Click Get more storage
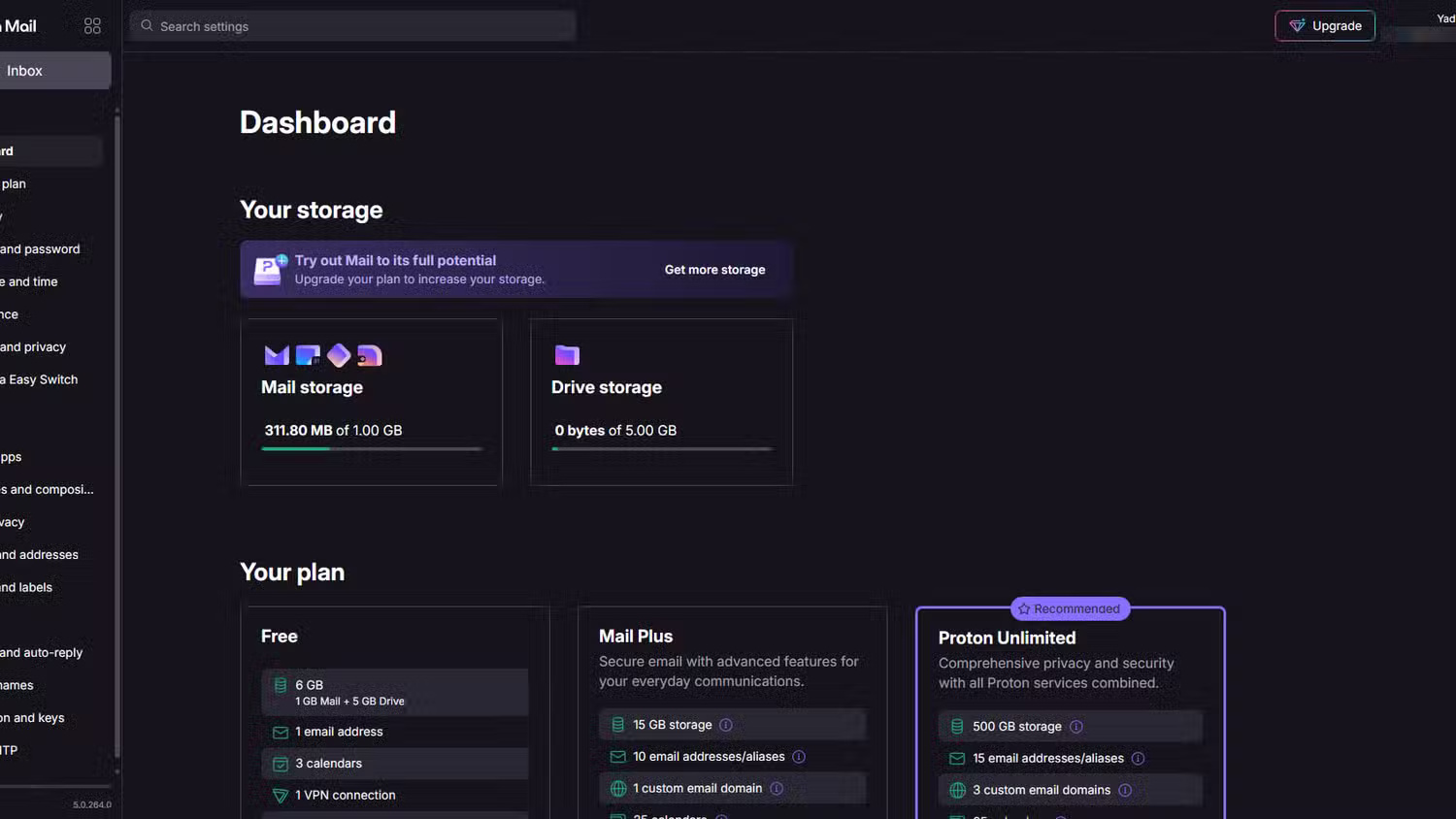1456x819 pixels. [714, 270]
